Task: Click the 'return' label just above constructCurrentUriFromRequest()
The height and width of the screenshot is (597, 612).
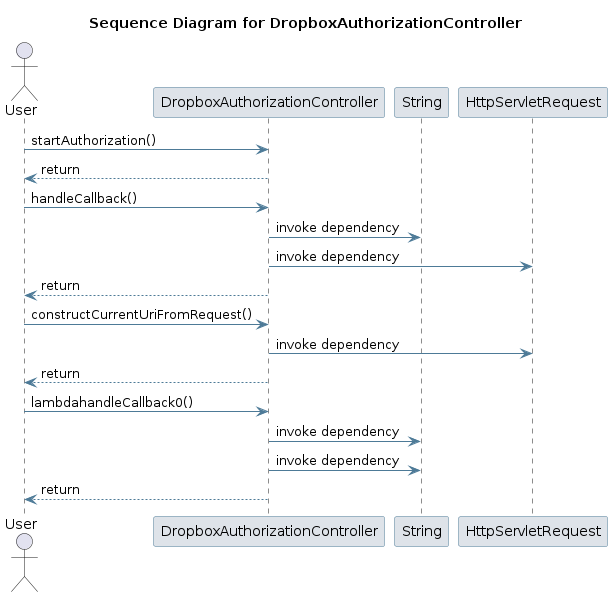Action: 60,286
